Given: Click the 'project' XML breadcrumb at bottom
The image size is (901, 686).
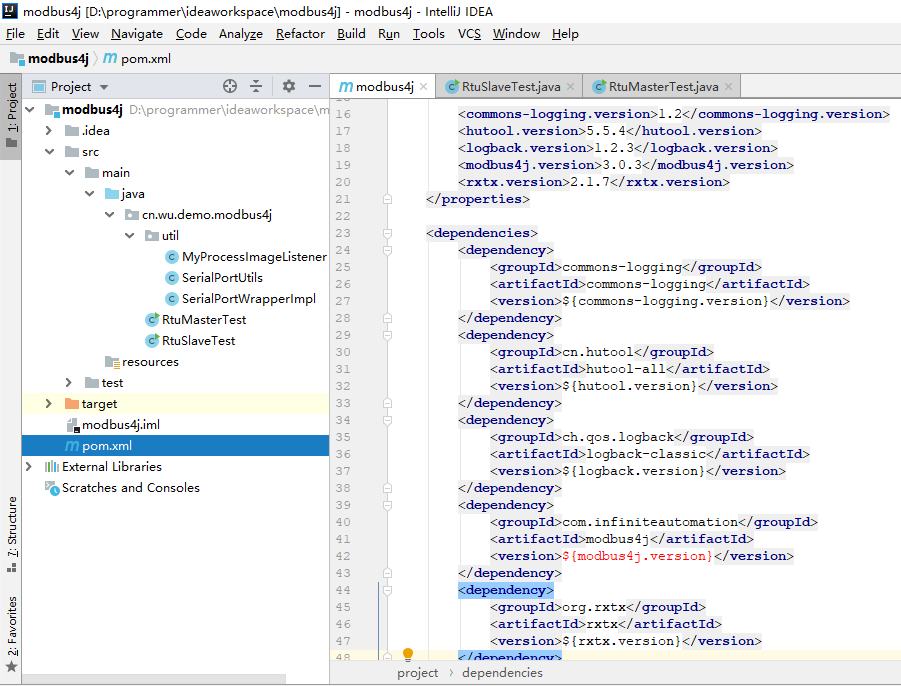Looking at the screenshot, I should (417, 673).
